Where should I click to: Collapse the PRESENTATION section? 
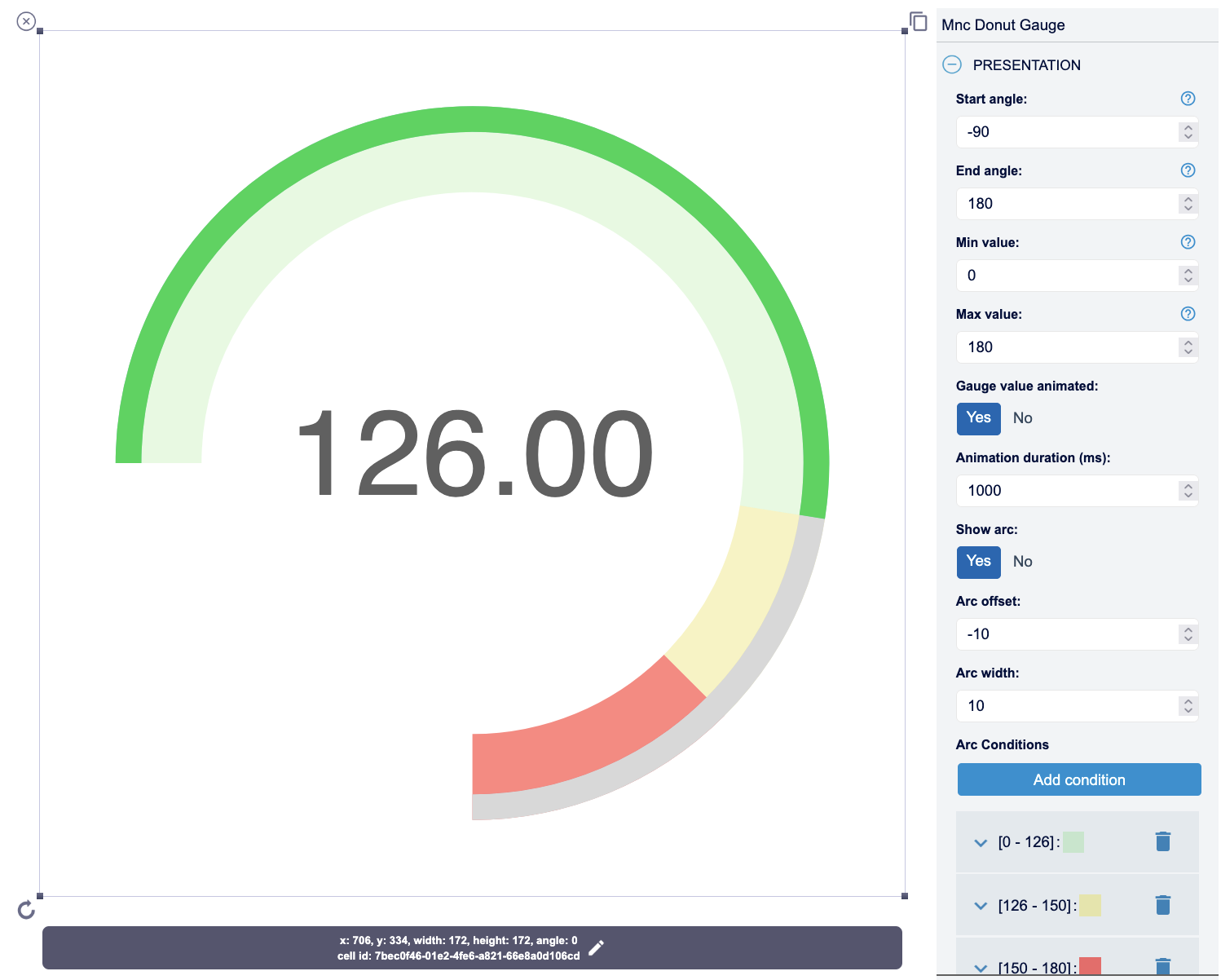pos(952,64)
